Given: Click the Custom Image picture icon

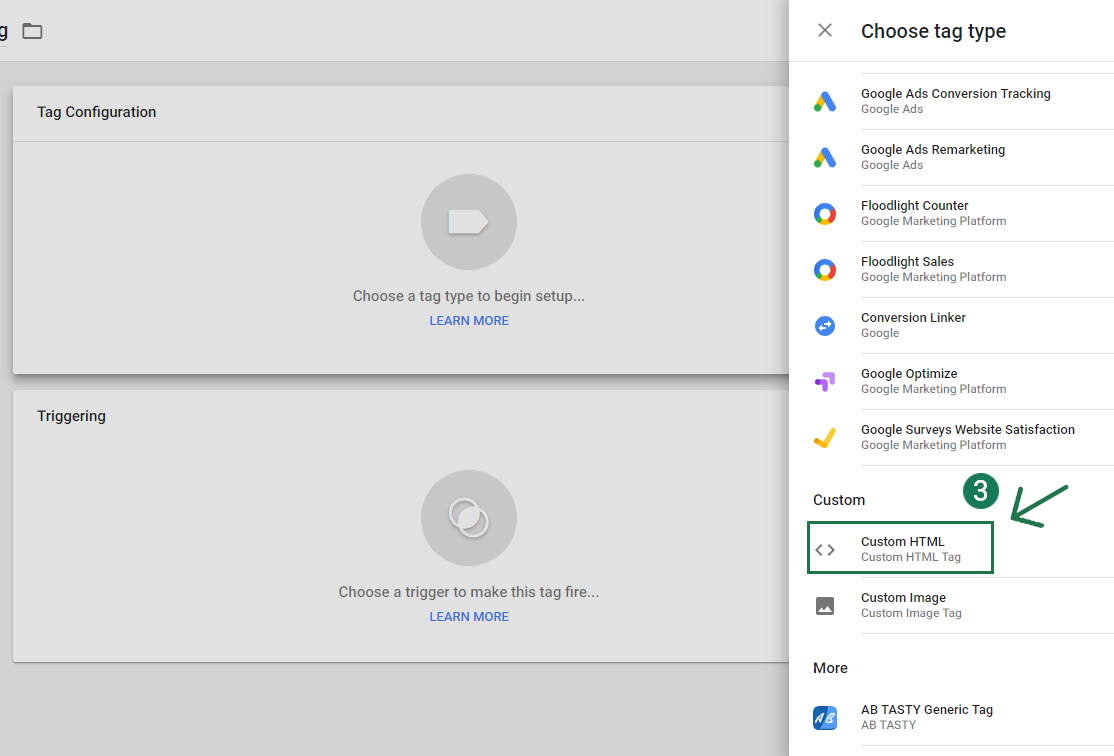Looking at the screenshot, I should [824, 605].
